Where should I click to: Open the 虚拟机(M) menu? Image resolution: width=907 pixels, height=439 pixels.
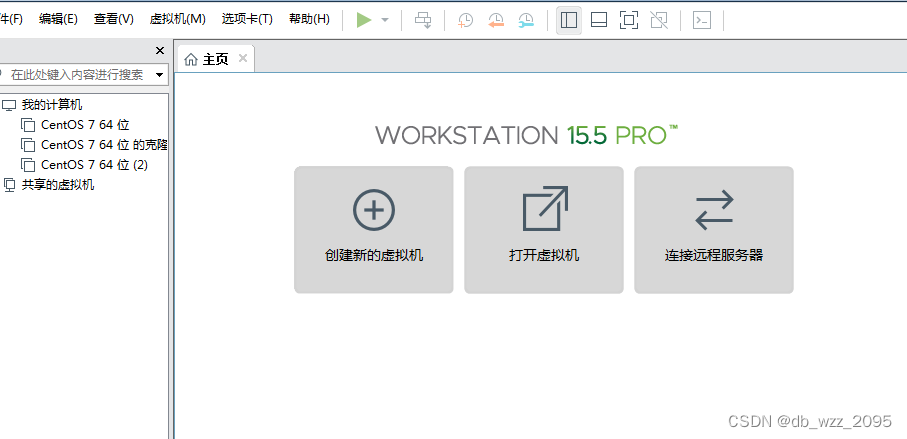point(177,19)
